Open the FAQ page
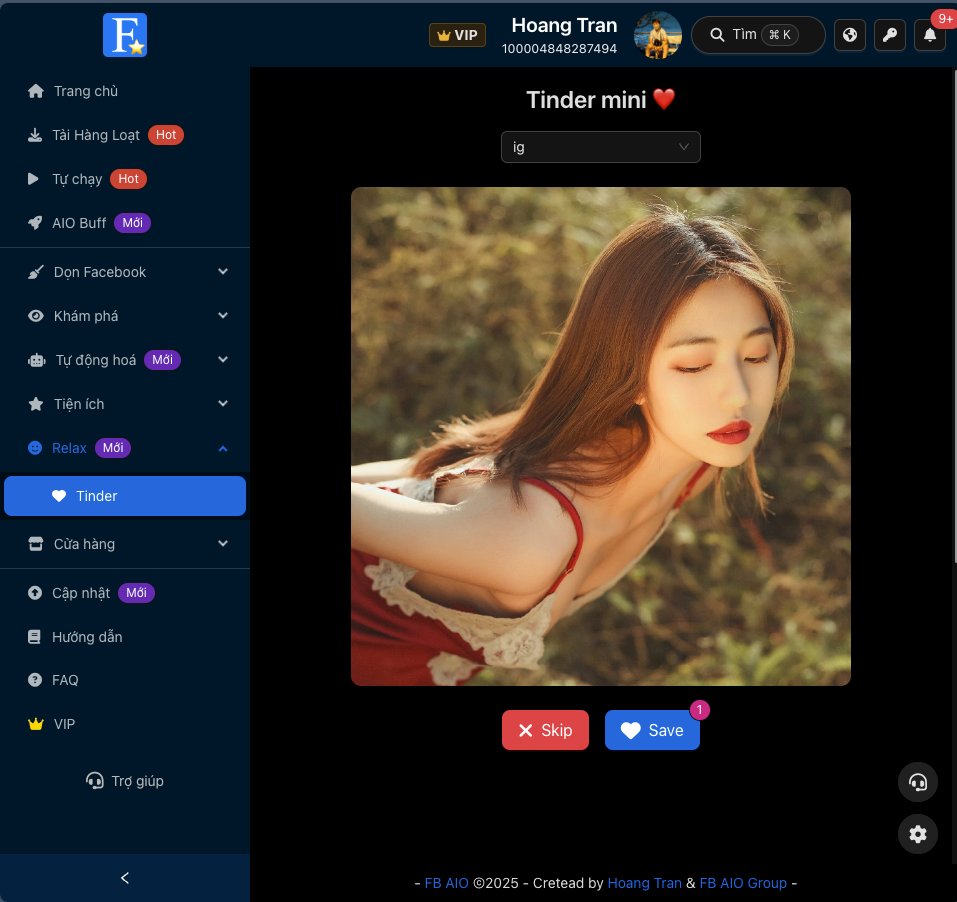Viewport: 957px width, 902px height. [x=125, y=680]
